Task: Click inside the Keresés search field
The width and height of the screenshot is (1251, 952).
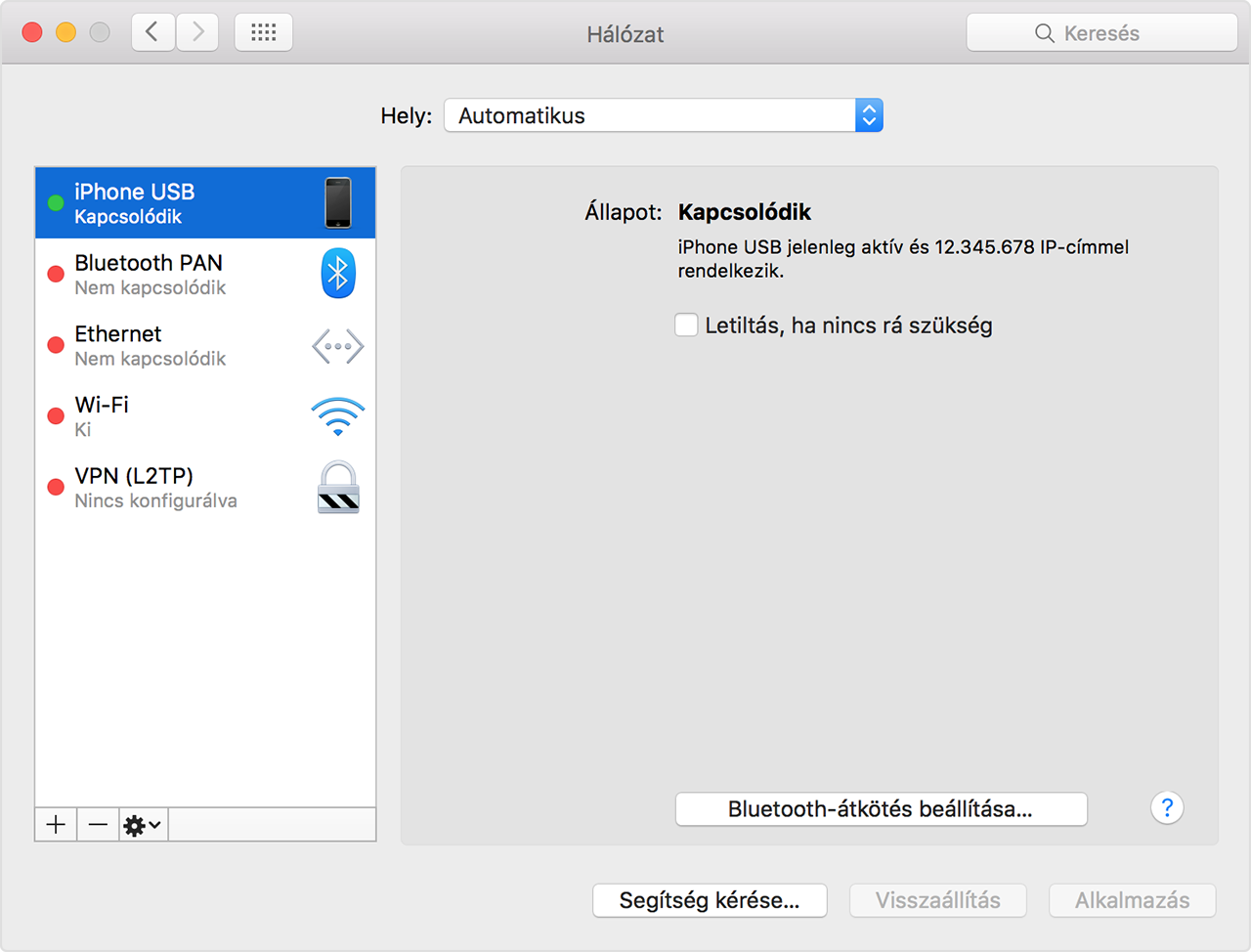Action: click(1101, 32)
